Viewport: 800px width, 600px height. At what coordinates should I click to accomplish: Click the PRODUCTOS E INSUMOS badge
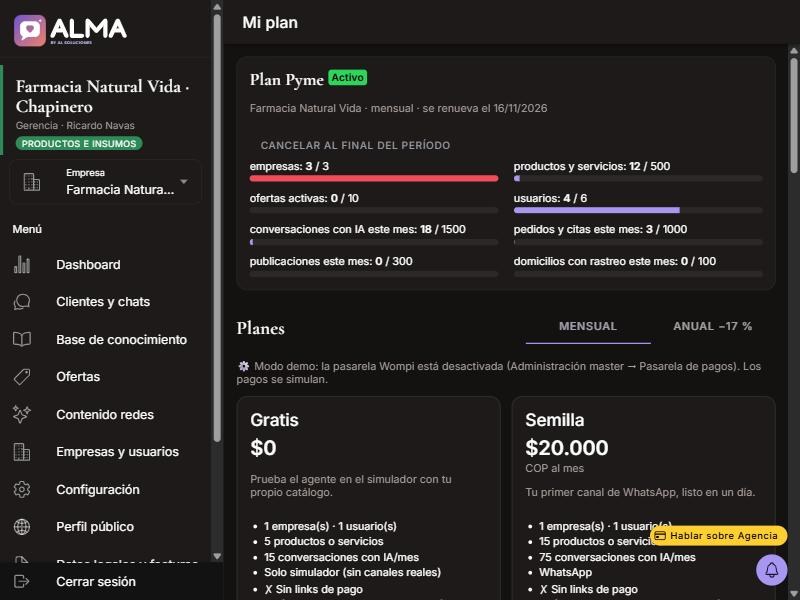click(79, 144)
